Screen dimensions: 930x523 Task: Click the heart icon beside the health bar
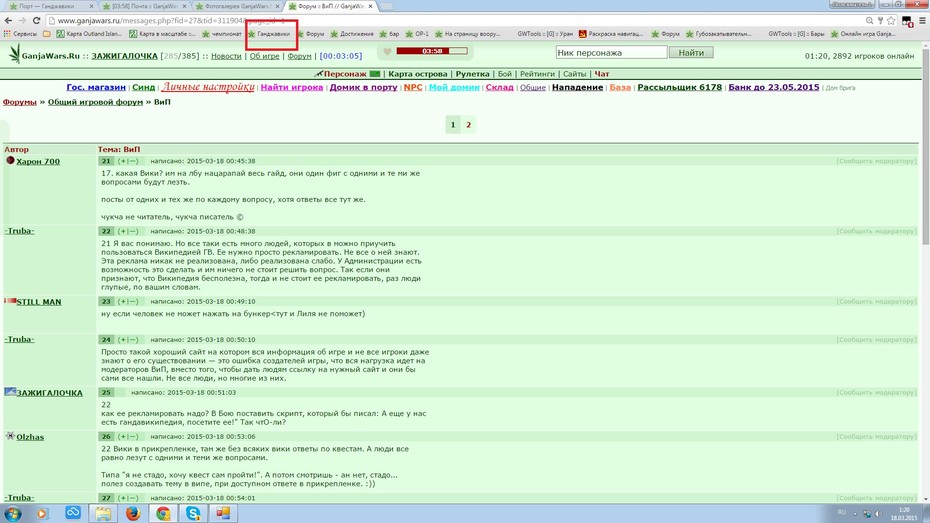pyautogui.click(x=387, y=52)
